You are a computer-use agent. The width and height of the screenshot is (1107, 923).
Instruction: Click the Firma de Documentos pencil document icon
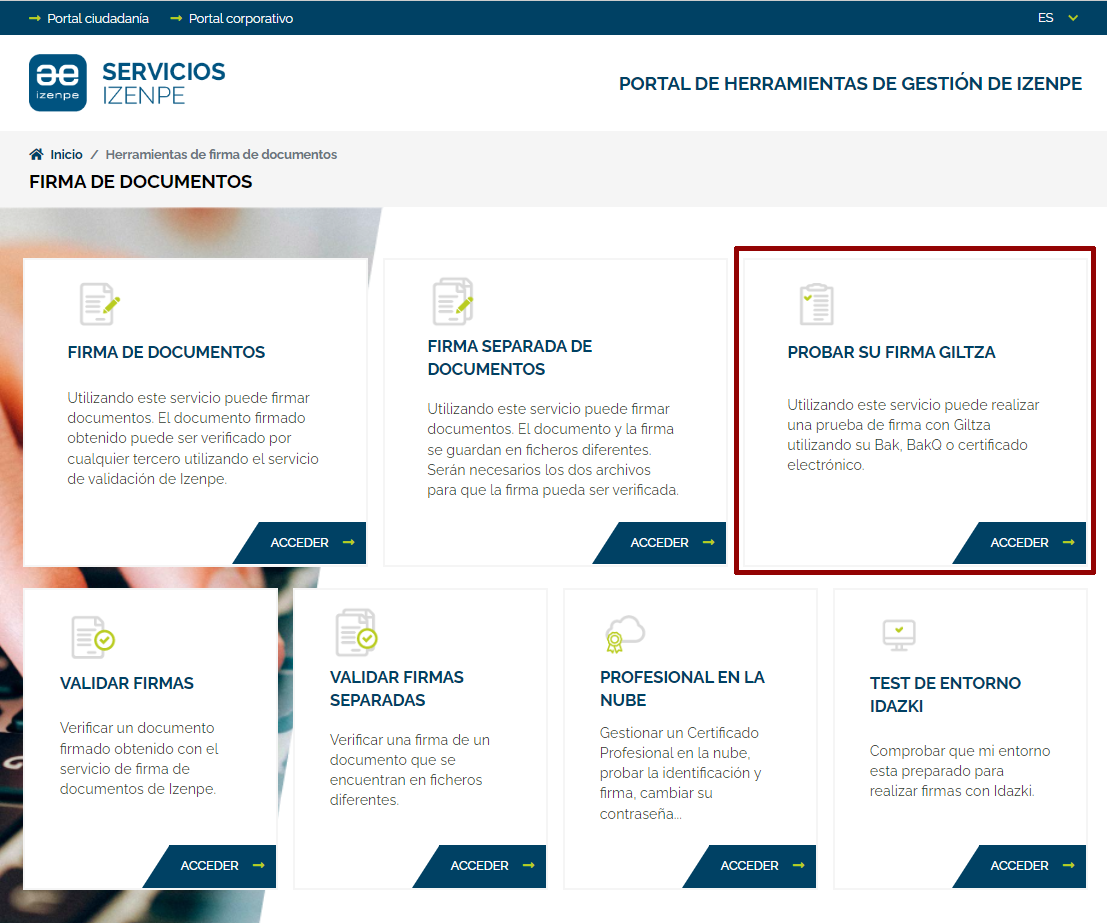pyautogui.click(x=100, y=304)
